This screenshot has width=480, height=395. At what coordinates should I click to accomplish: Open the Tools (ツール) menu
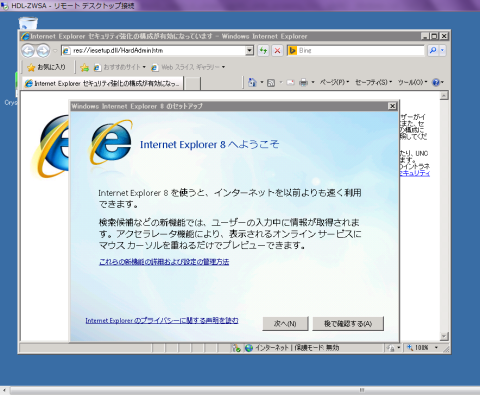pyautogui.click(x=412, y=82)
